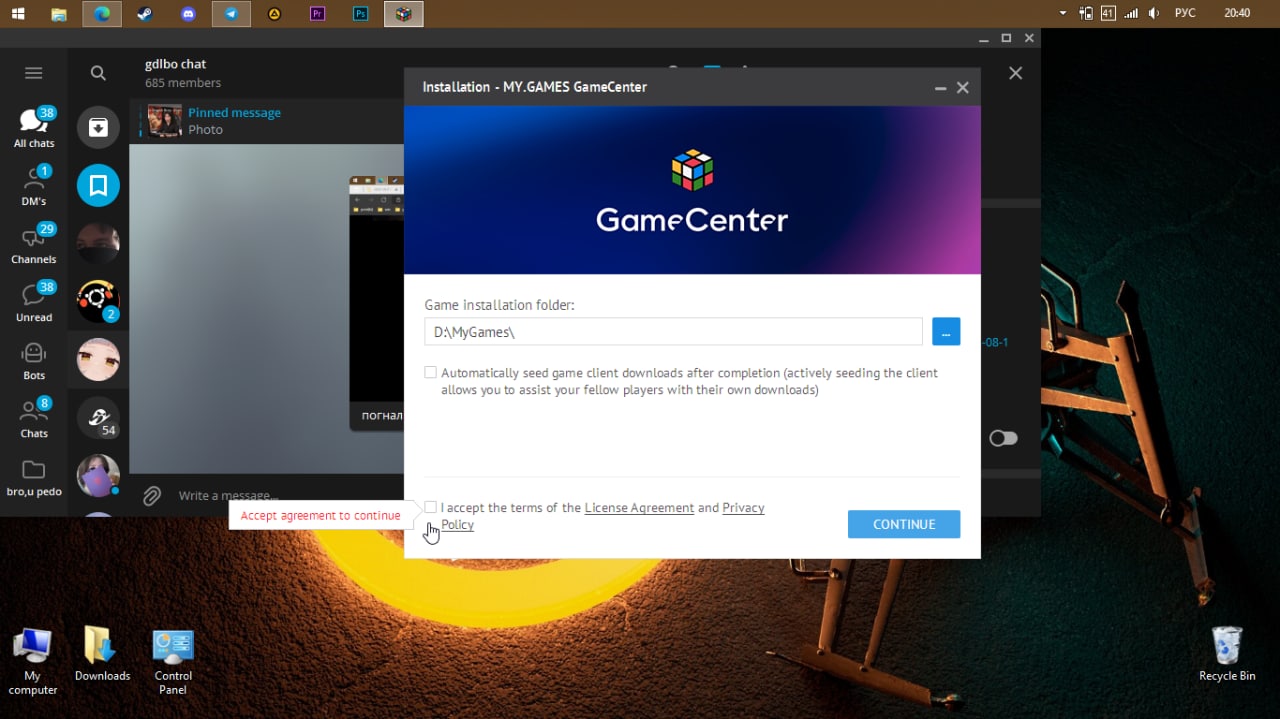The height and width of the screenshot is (719, 1280).
Task: Select the All chats folder in Telegram
Action: [x=34, y=127]
